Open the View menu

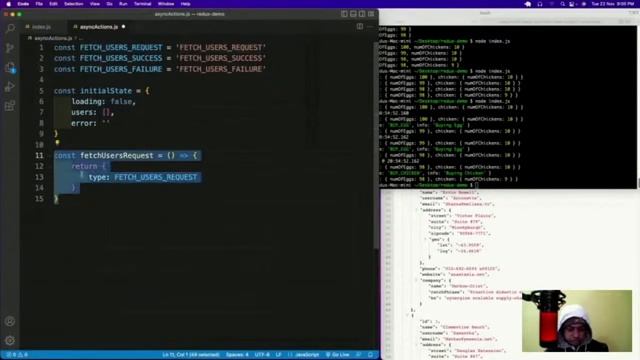(95, 4)
